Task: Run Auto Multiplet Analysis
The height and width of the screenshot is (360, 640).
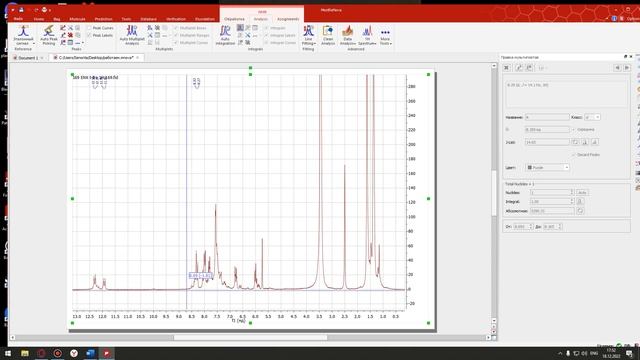Action: click(x=132, y=35)
